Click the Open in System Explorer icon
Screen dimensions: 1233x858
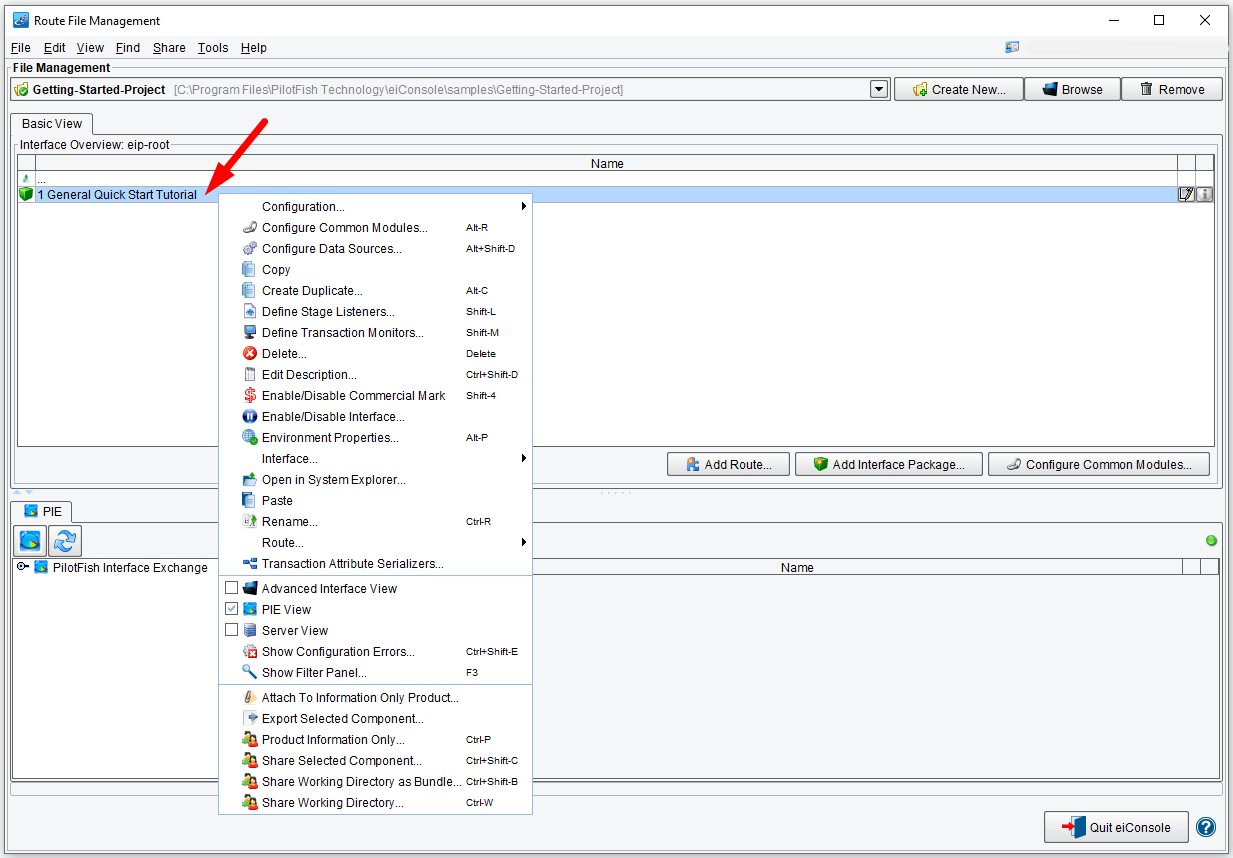click(x=250, y=480)
